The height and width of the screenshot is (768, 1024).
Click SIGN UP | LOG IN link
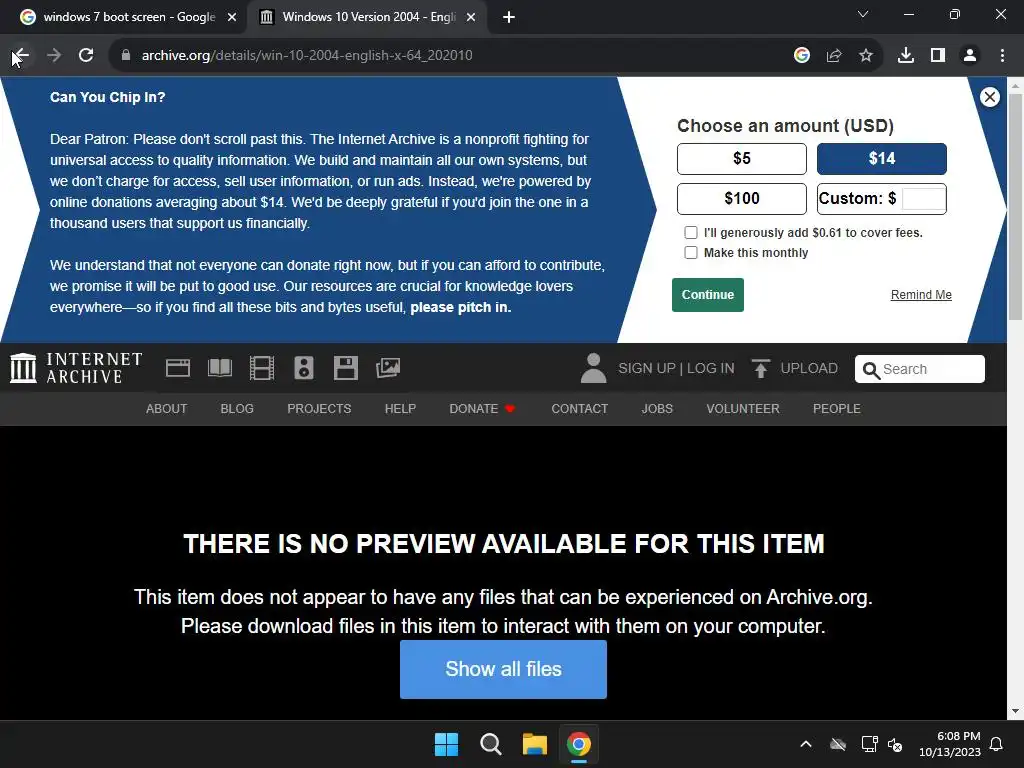pos(676,368)
